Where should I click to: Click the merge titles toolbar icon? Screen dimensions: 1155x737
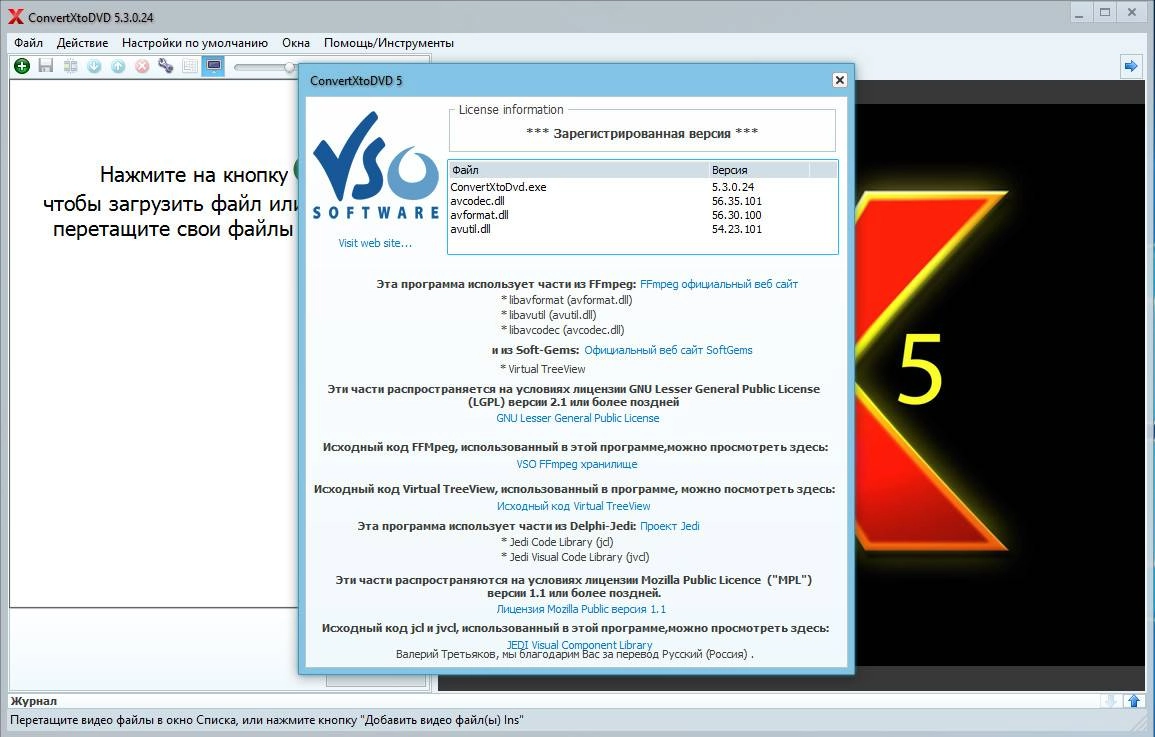pos(70,66)
